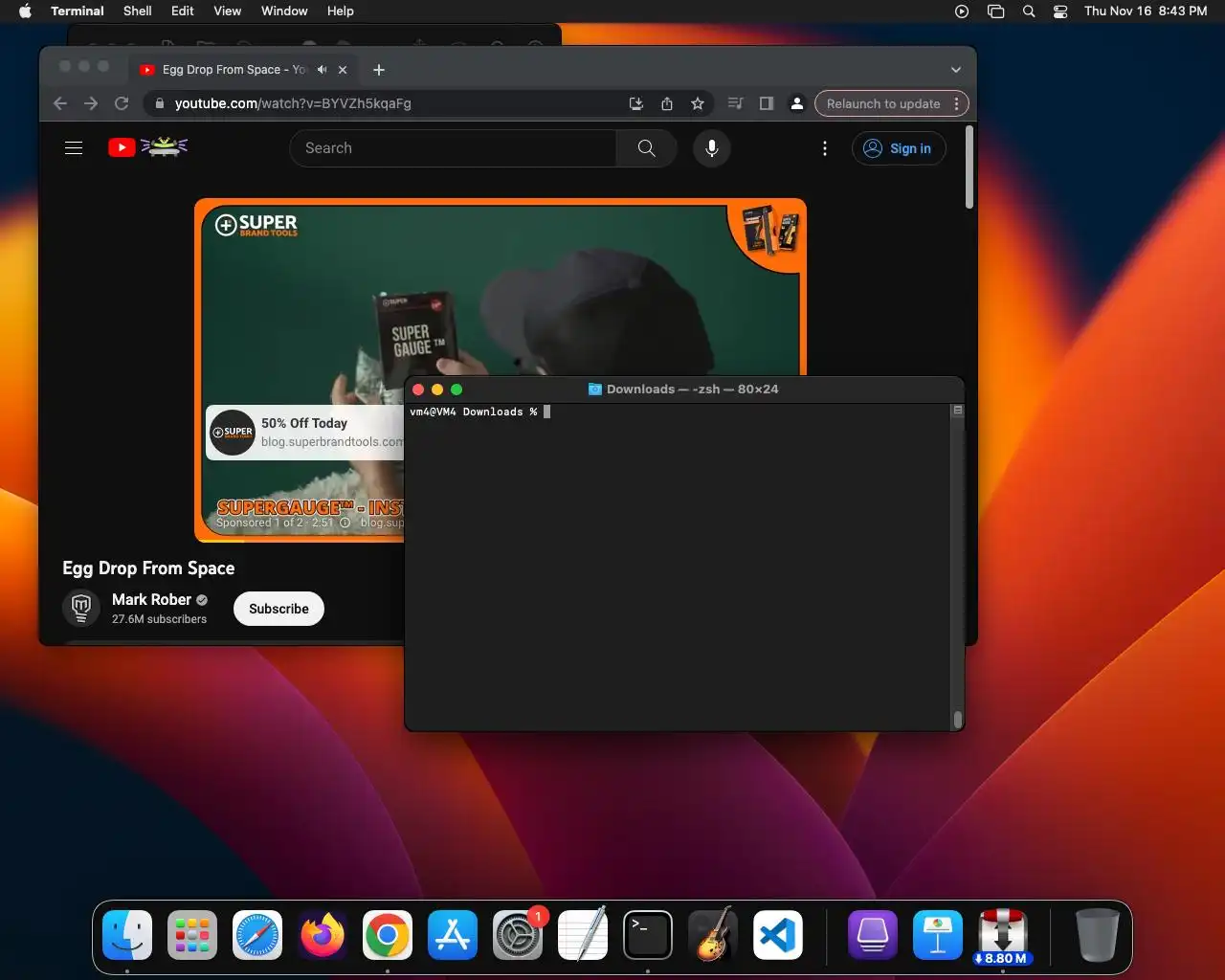Install app icon in address bar

(x=636, y=103)
